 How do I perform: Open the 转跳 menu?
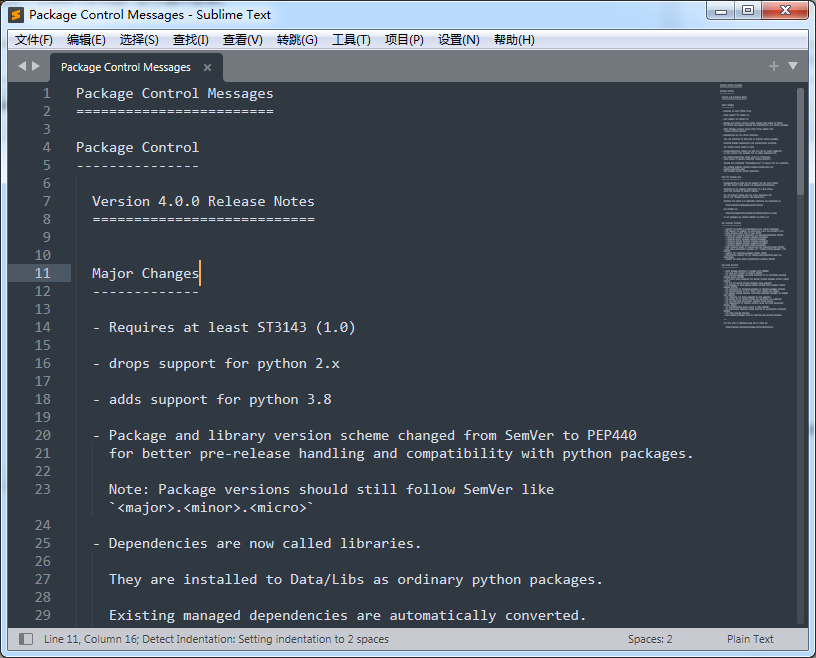pyautogui.click(x=295, y=39)
